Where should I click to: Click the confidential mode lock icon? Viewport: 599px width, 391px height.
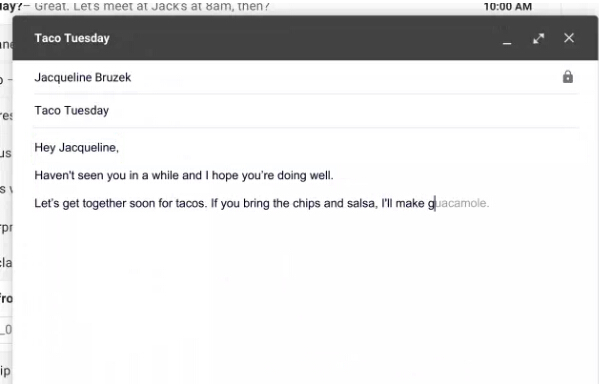568,77
